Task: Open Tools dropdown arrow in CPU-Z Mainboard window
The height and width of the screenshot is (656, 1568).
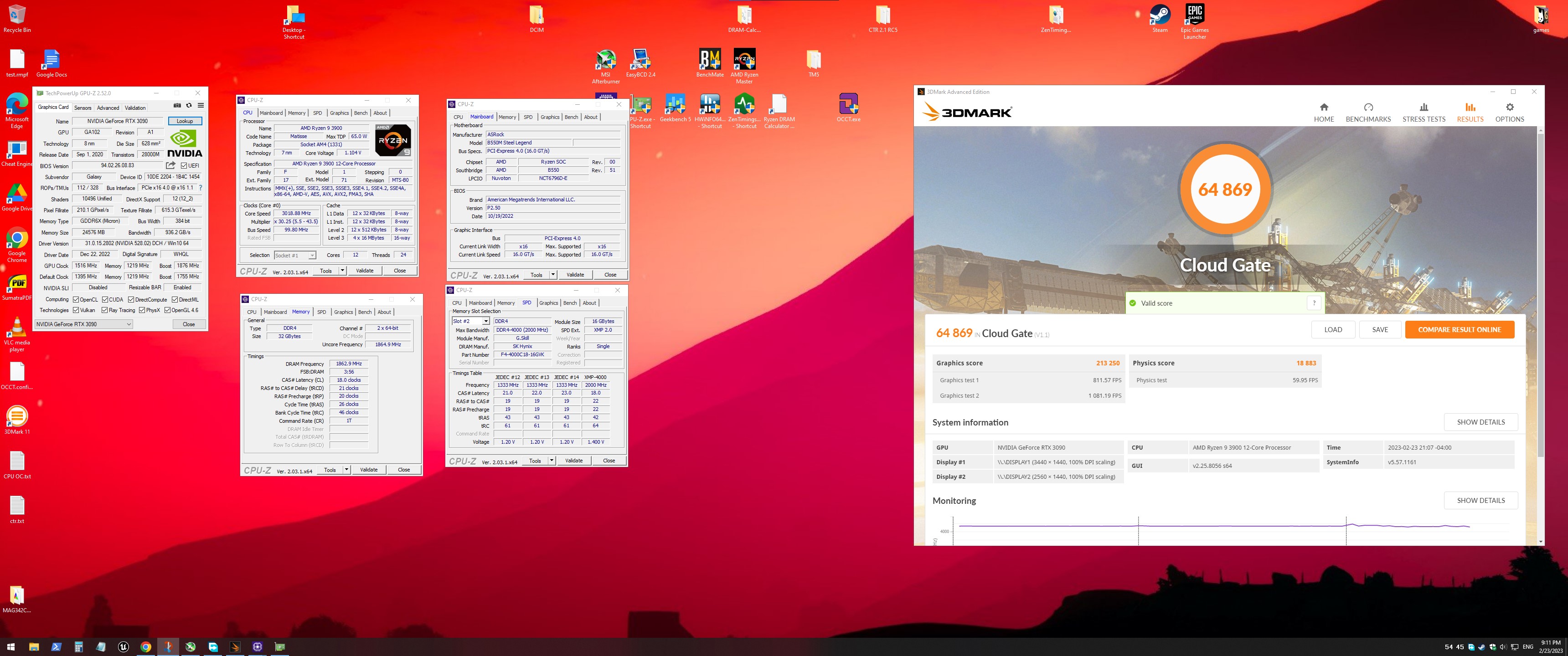Action: (553, 275)
